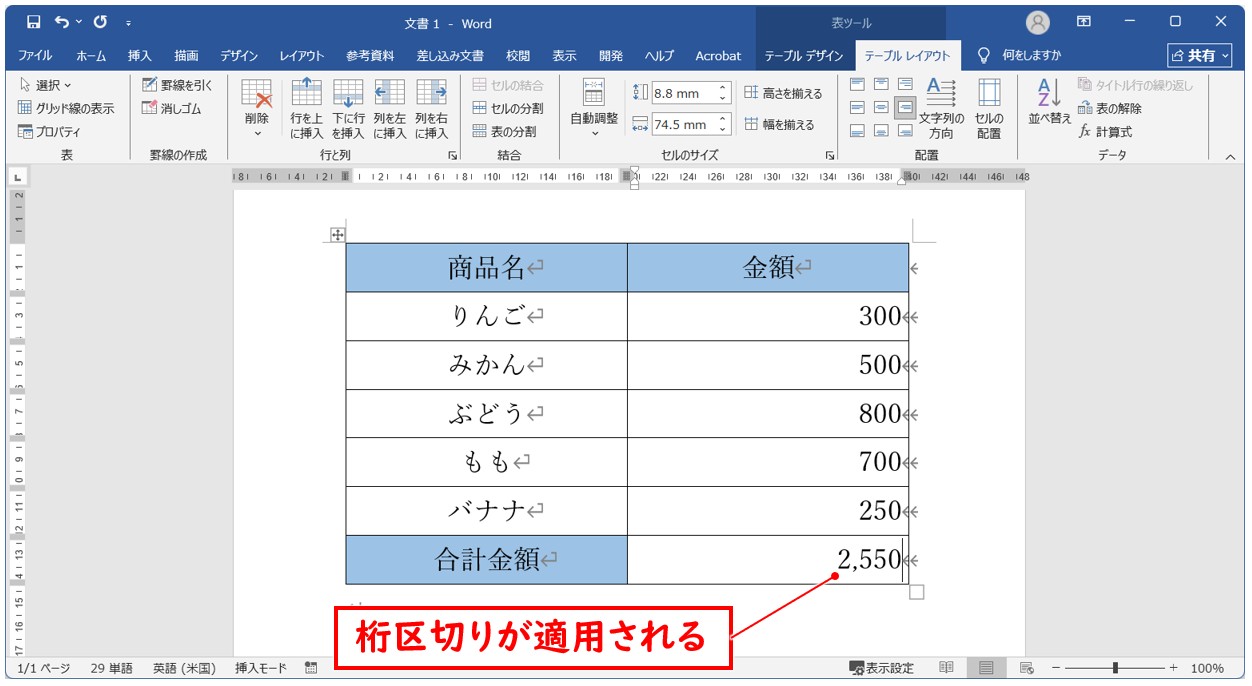Click the 共有 share button

[1200, 56]
